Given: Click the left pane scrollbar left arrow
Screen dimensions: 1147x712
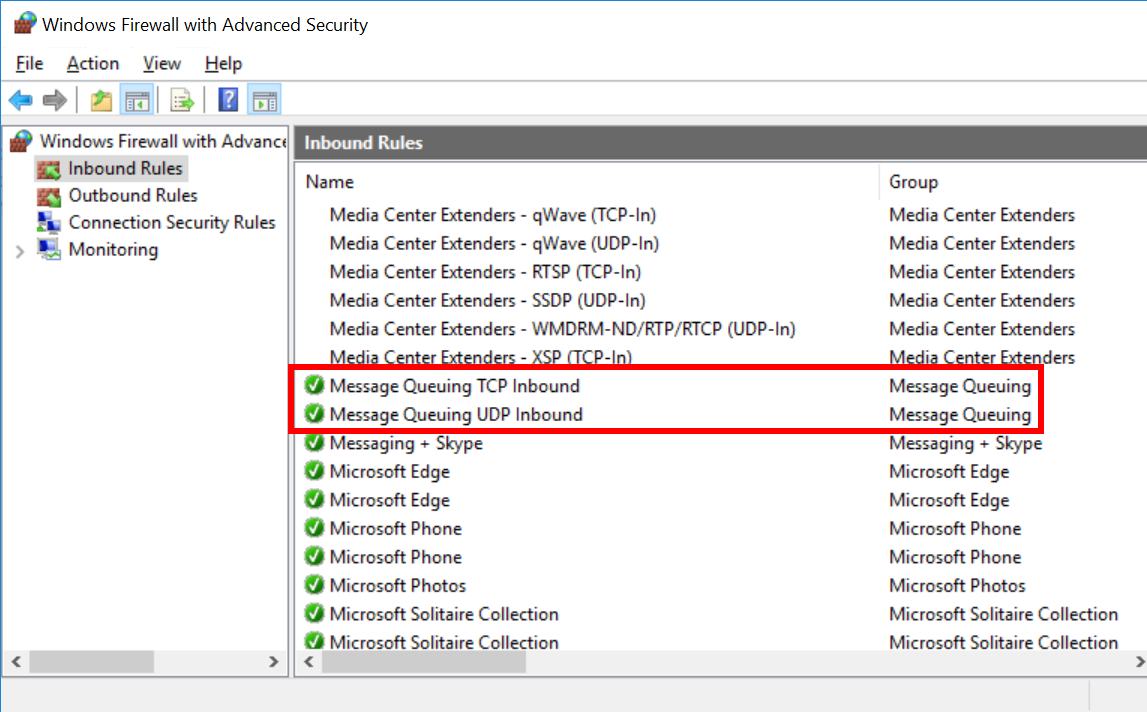Looking at the screenshot, I should tap(16, 662).
